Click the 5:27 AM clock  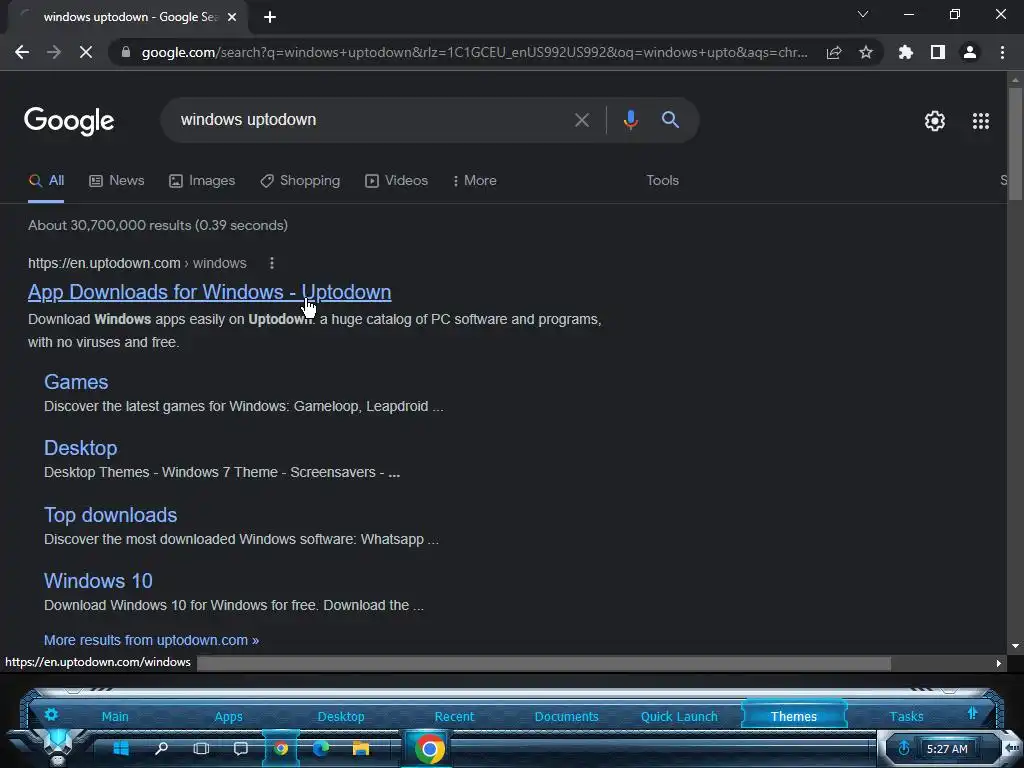(947, 749)
